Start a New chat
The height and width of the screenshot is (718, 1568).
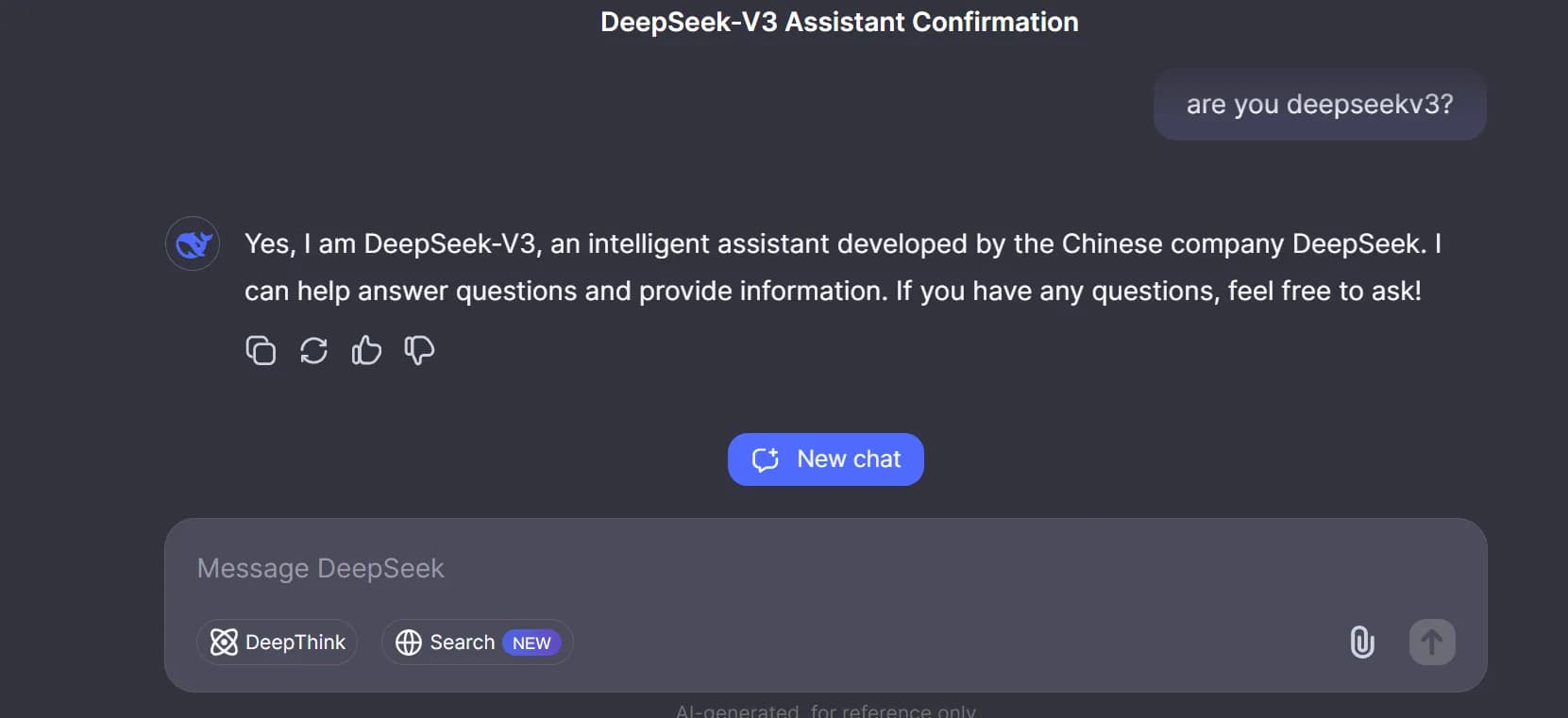(826, 459)
